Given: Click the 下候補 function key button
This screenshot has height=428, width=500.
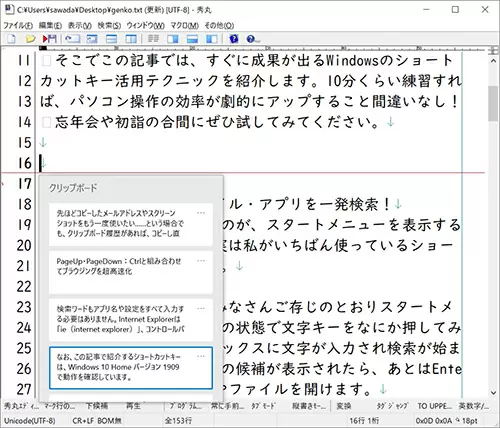Looking at the screenshot, I should pos(97,406).
